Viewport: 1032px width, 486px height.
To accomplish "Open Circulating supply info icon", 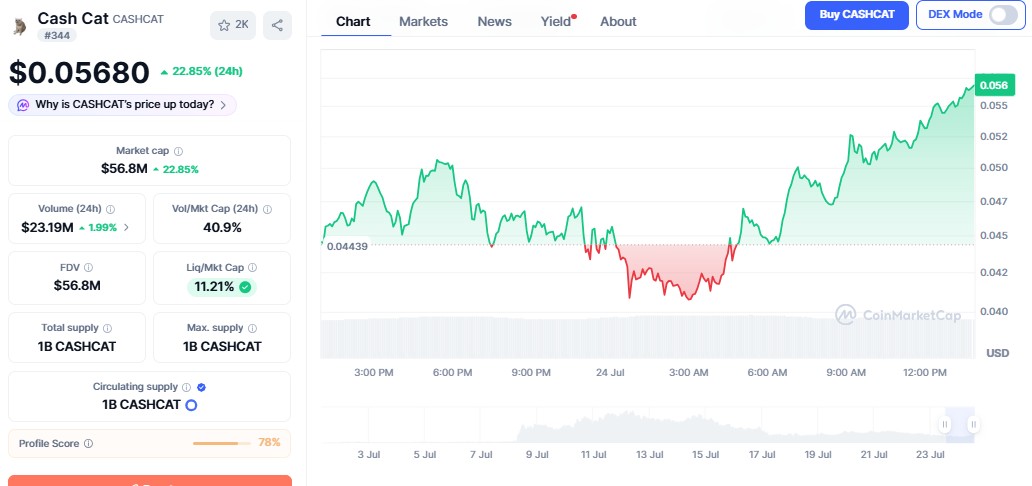I will pos(187,387).
